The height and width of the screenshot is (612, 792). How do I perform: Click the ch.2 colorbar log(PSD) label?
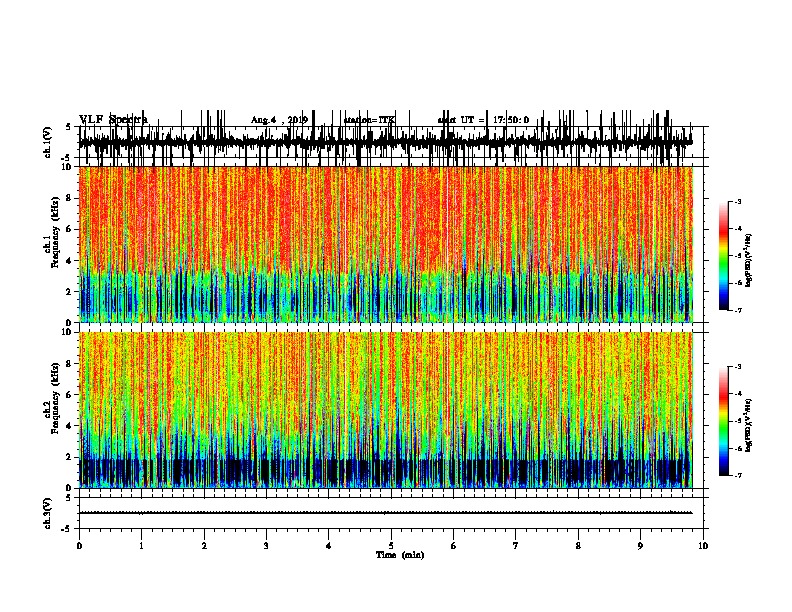(x=749, y=425)
